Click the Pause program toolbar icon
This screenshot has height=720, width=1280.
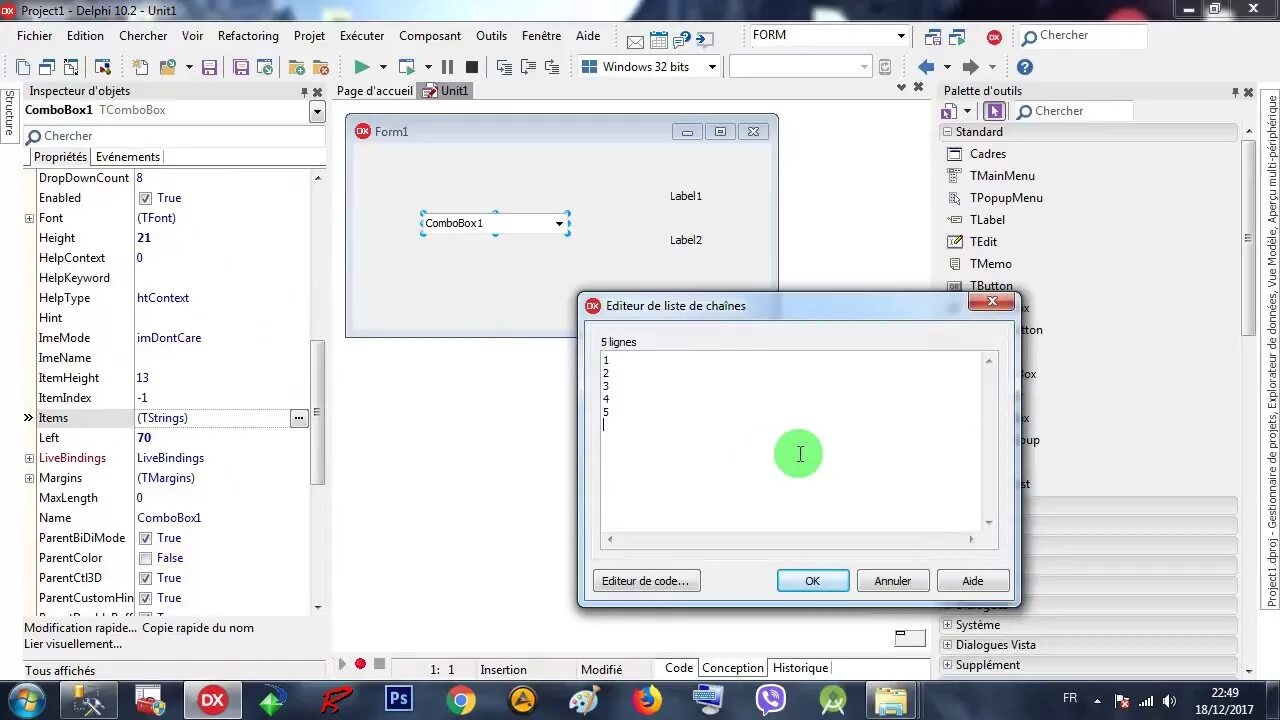447,67
